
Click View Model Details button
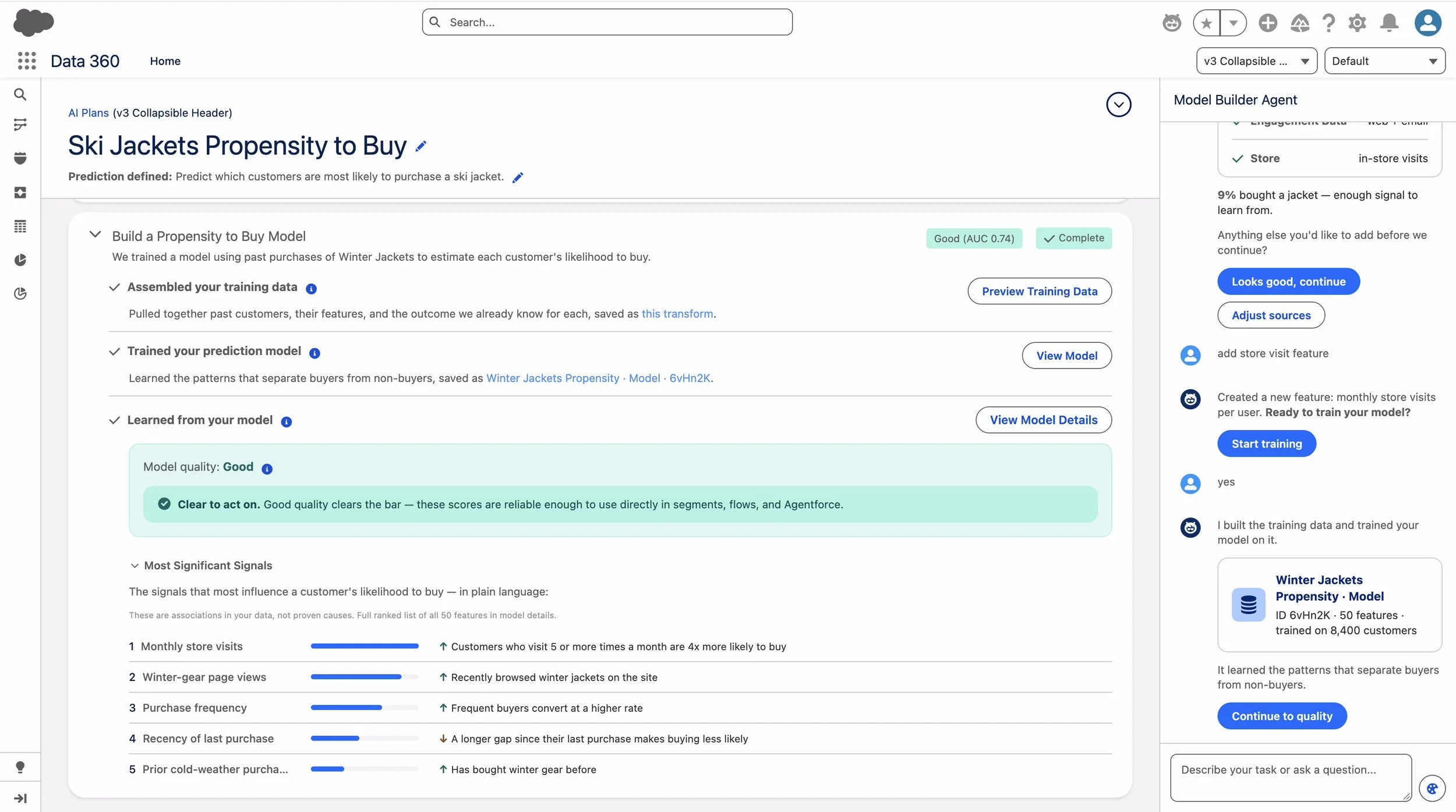click(x=1043, y=420)
